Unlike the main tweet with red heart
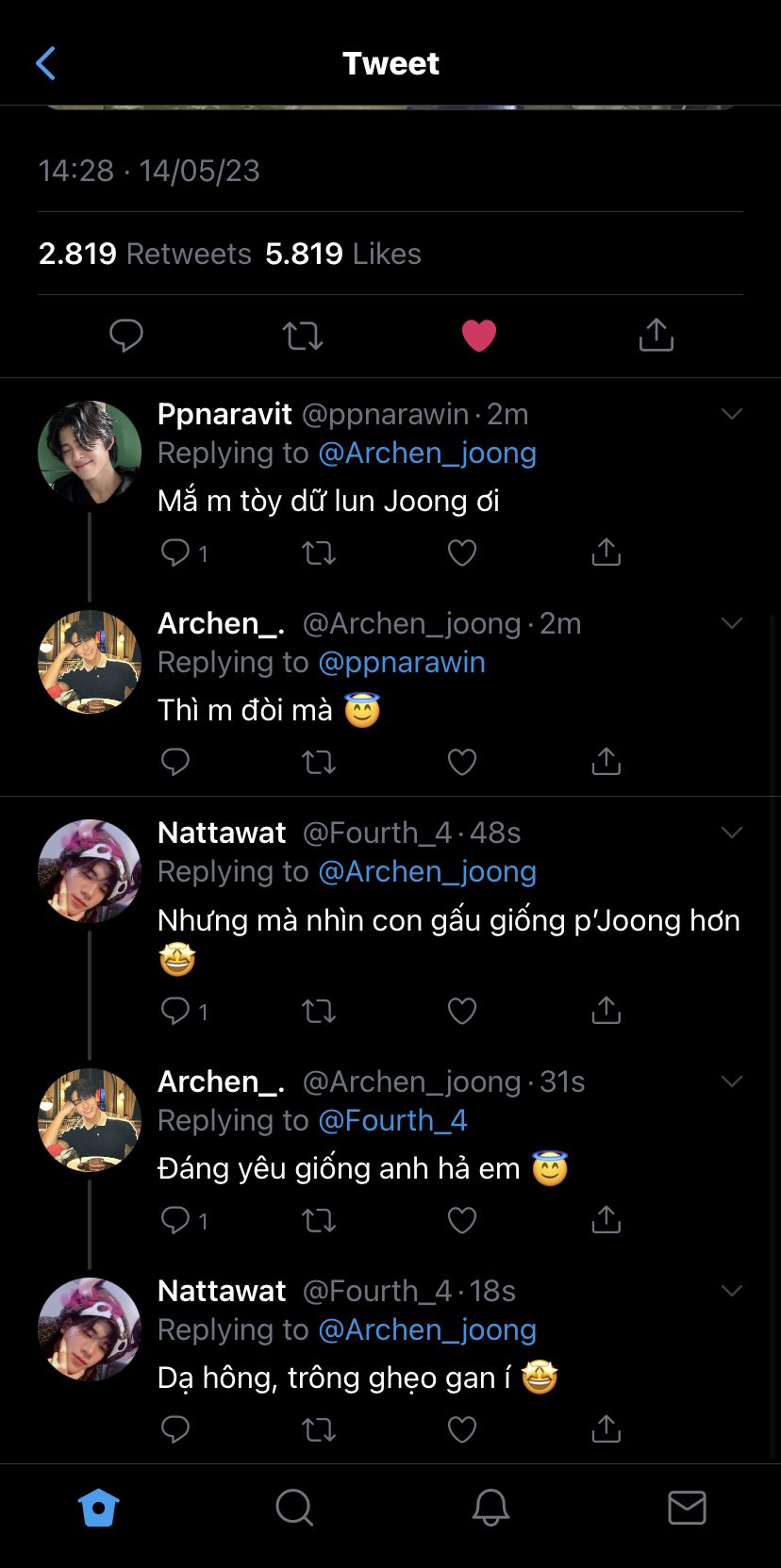This screenshot has width=781, height=1568. (479, 335)
